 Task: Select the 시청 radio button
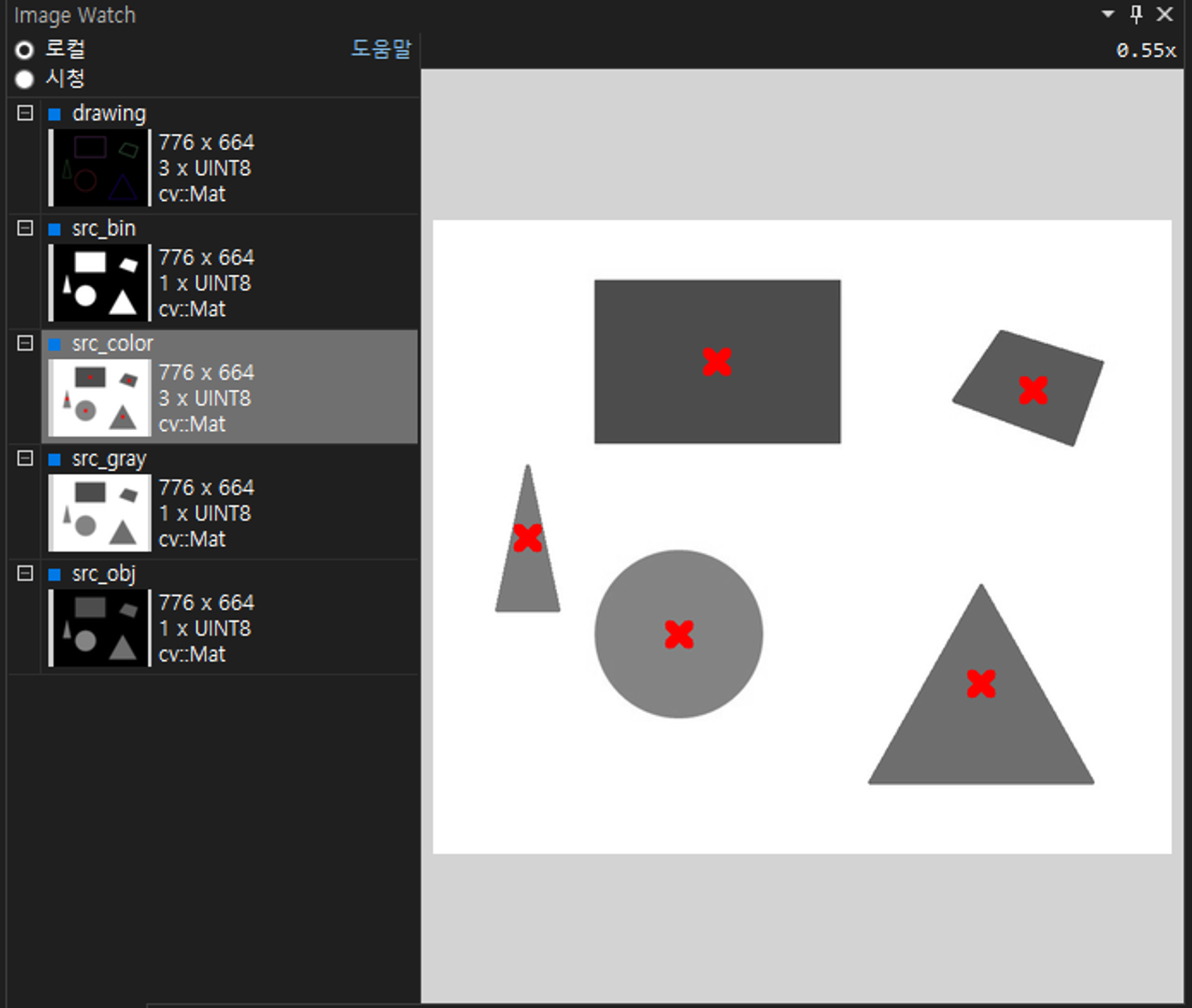tap(25, 79)
